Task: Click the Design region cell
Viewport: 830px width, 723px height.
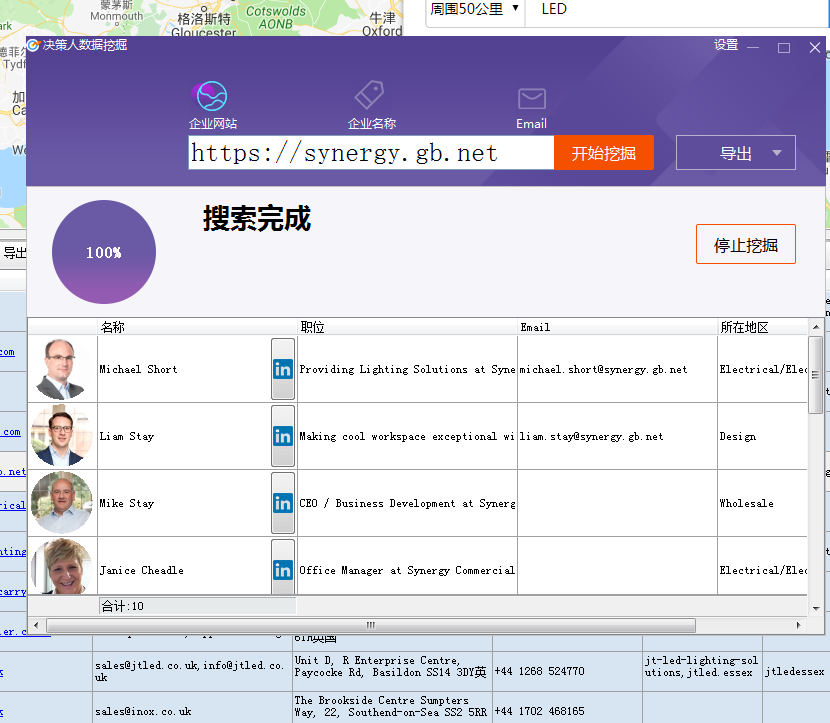Action: tap(762, 436)
